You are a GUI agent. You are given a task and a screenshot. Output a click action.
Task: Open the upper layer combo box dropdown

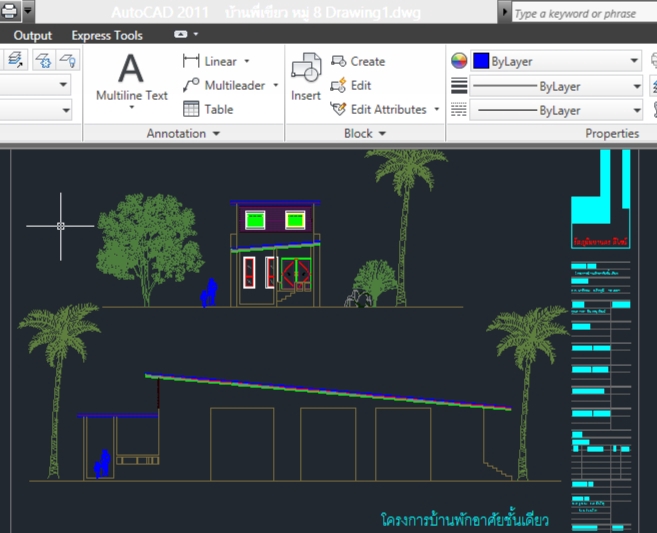(63, 84)
